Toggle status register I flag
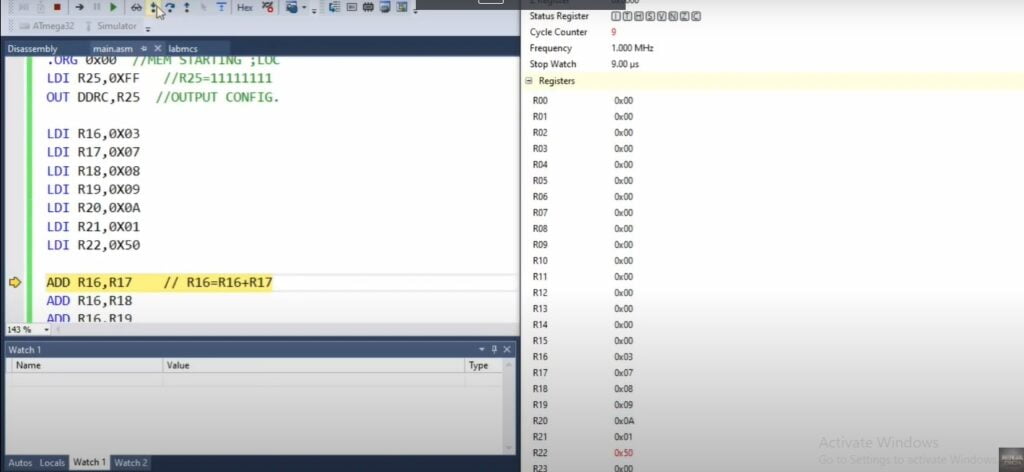The width and height of the screenshot is (1024, 472). click(616, 16)
